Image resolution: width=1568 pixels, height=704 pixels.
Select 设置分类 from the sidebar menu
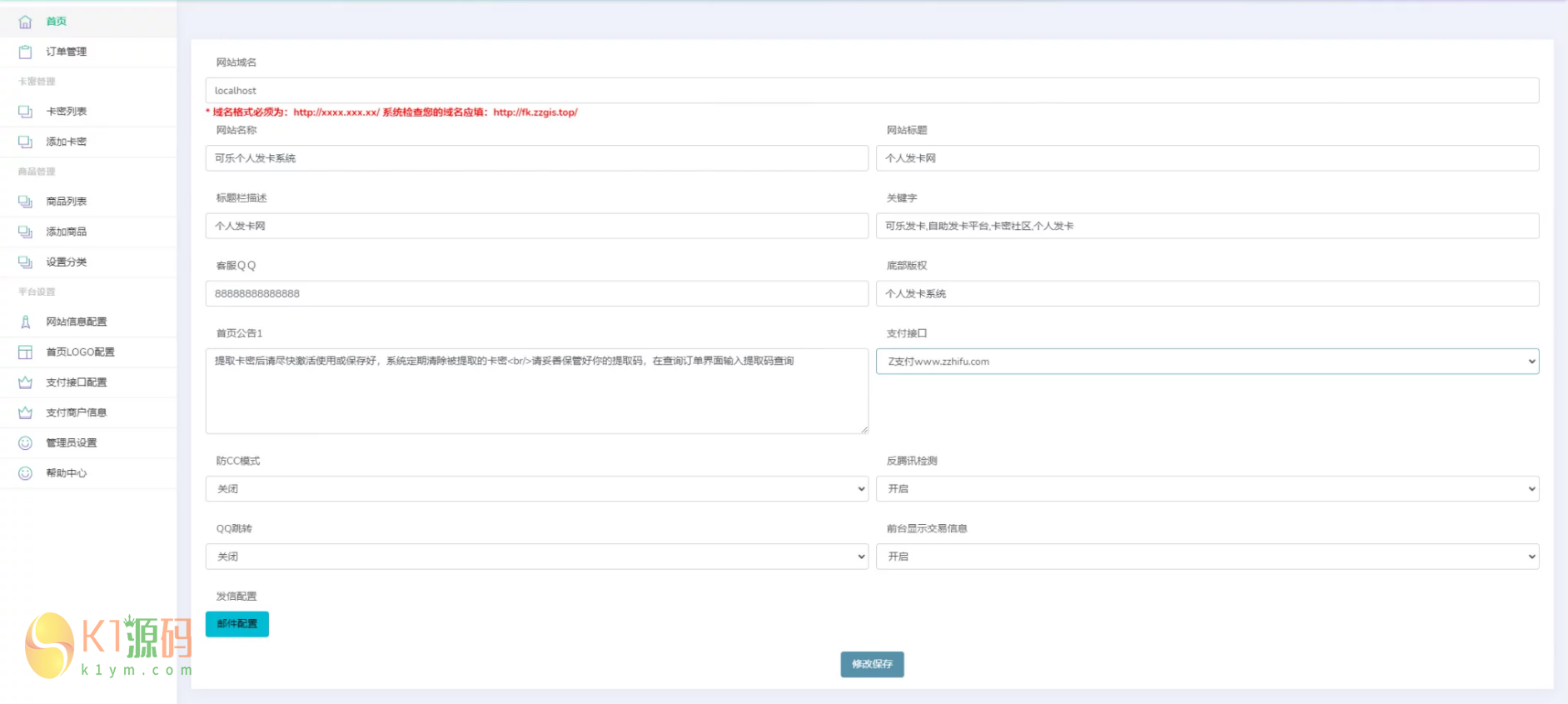coord(67,262)
